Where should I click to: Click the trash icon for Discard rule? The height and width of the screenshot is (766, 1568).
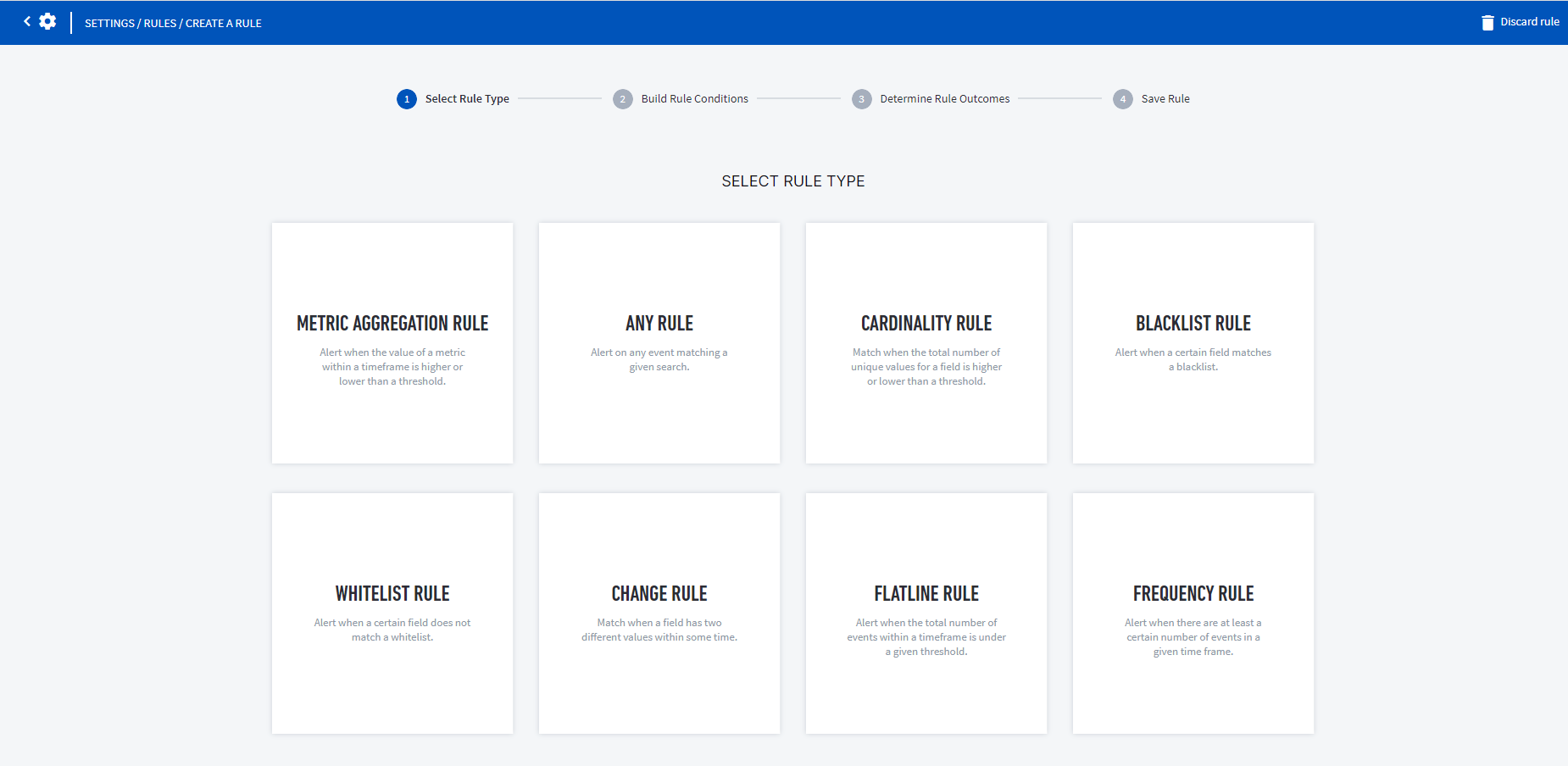point(1487,23)
